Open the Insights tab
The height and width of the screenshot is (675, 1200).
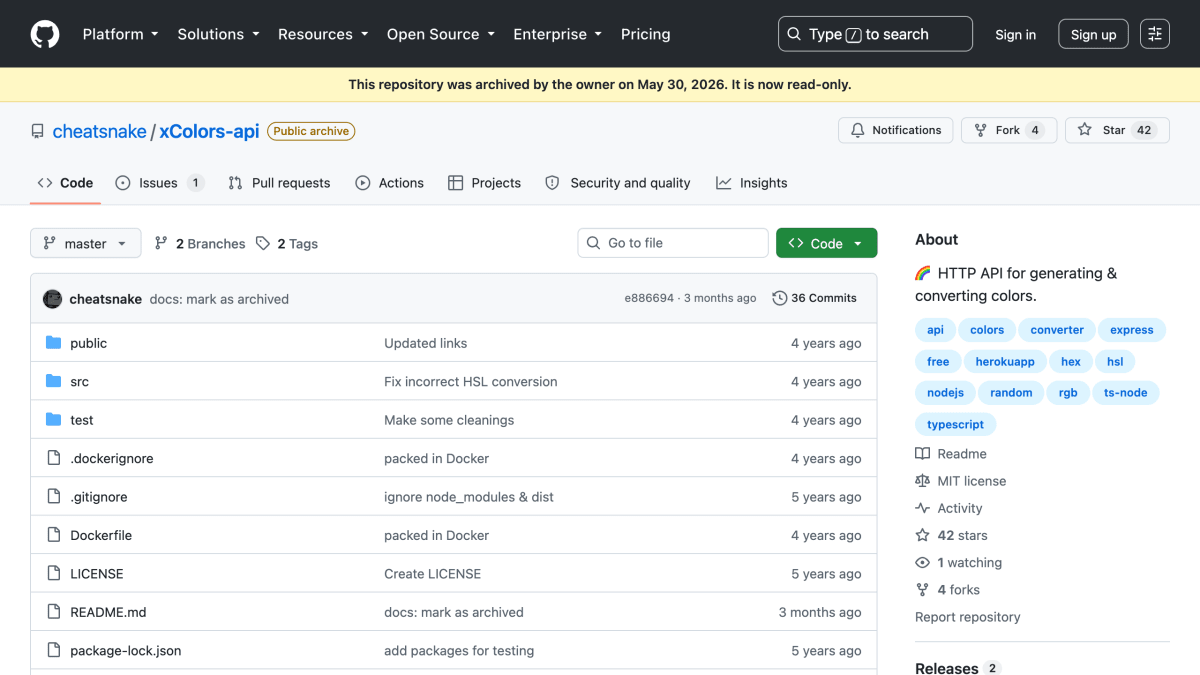[x=752, y=183]
